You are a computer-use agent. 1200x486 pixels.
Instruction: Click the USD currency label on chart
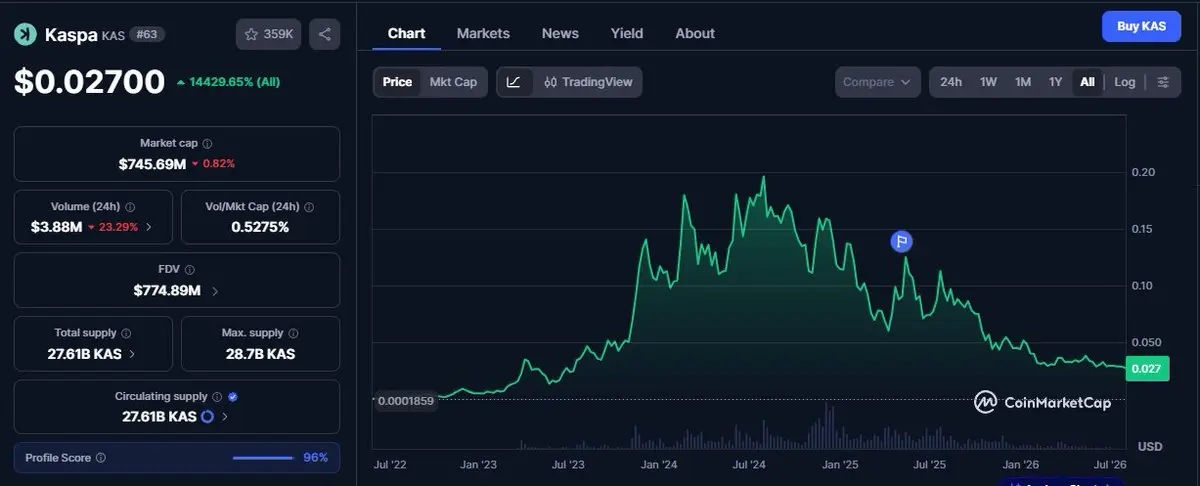coord(1149,446)
